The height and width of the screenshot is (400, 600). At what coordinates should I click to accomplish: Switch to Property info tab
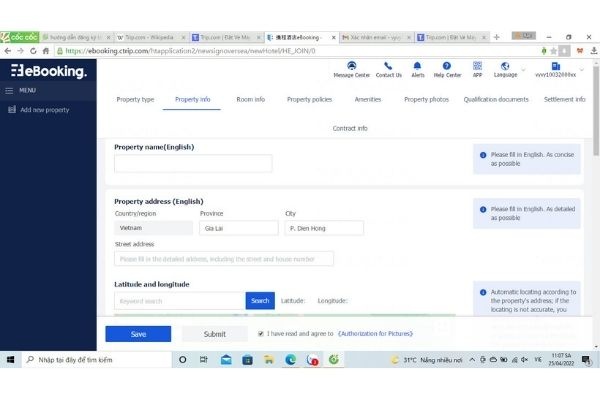point(192,100)
